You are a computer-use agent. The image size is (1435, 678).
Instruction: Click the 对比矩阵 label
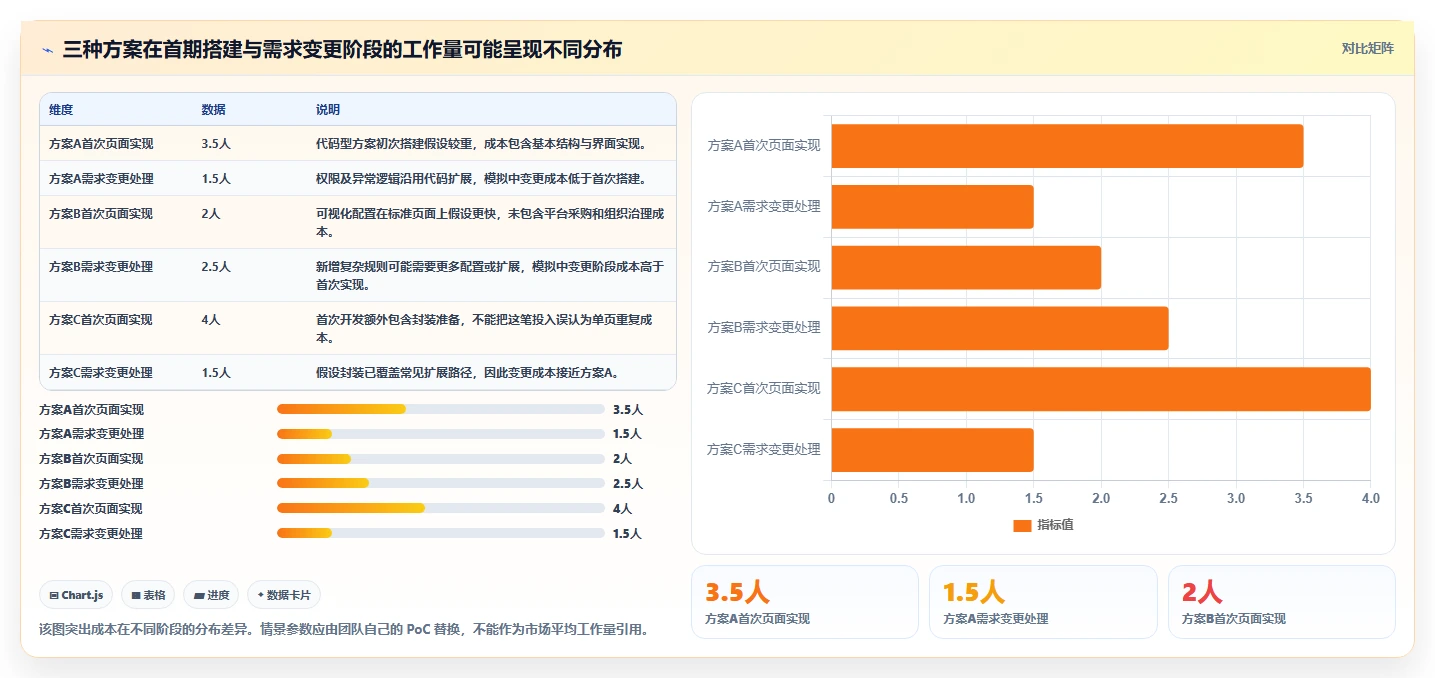pos(1368,48)
